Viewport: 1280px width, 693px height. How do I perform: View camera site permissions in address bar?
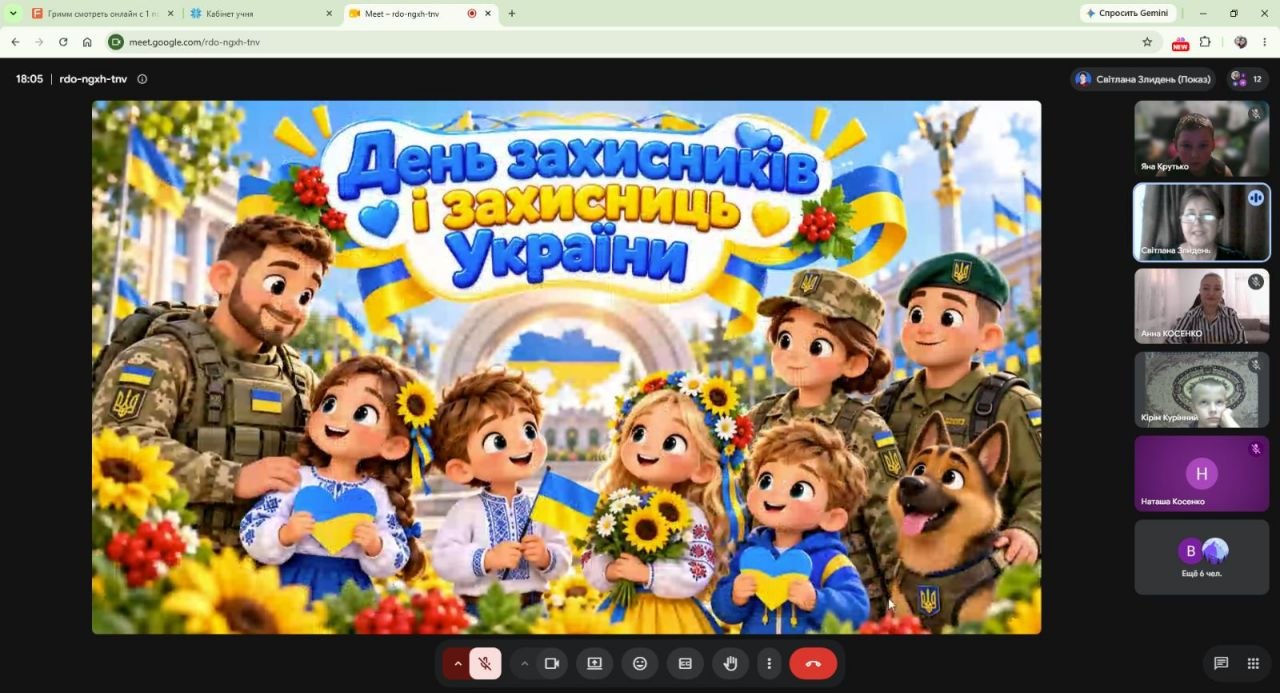[x=116, y=42]
